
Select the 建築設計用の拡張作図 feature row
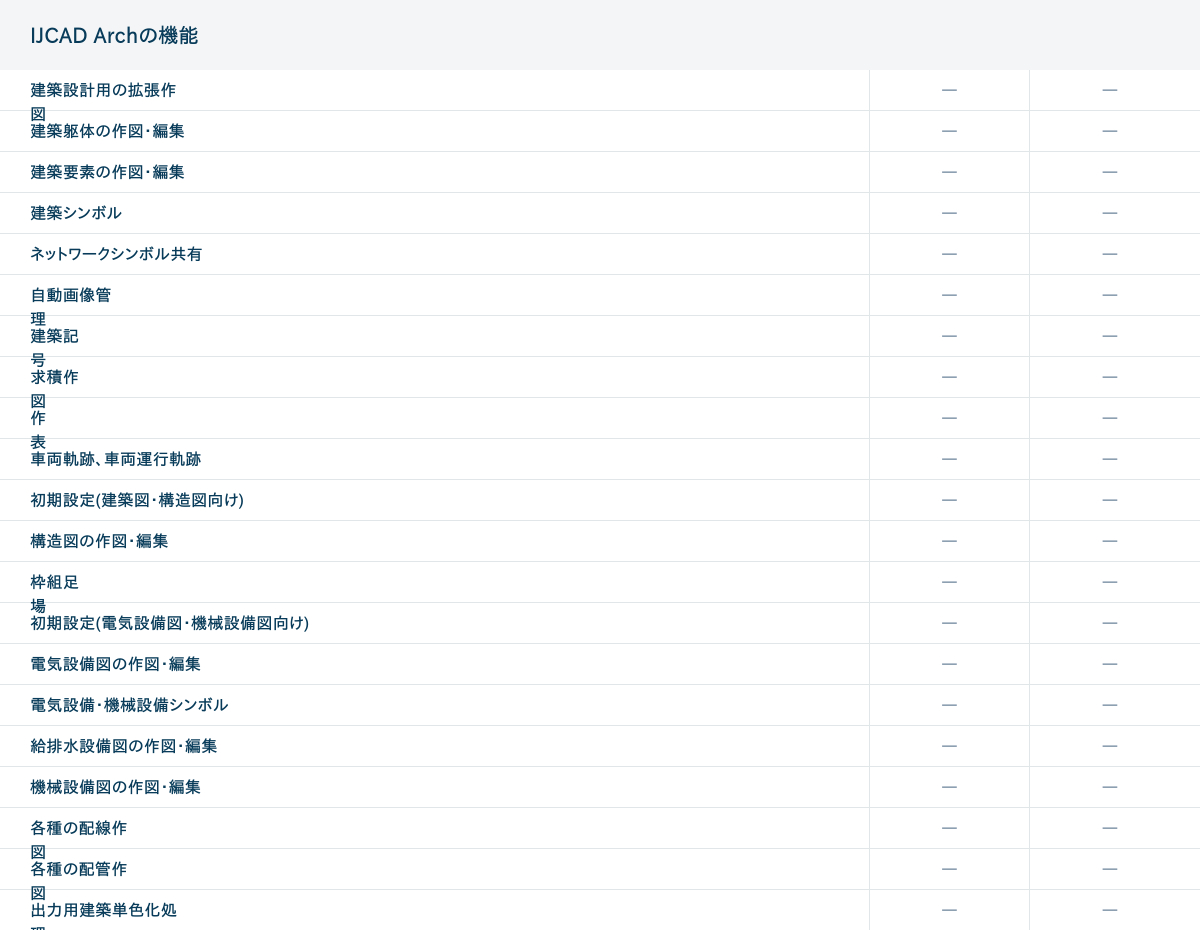click(x=103, y=91)
